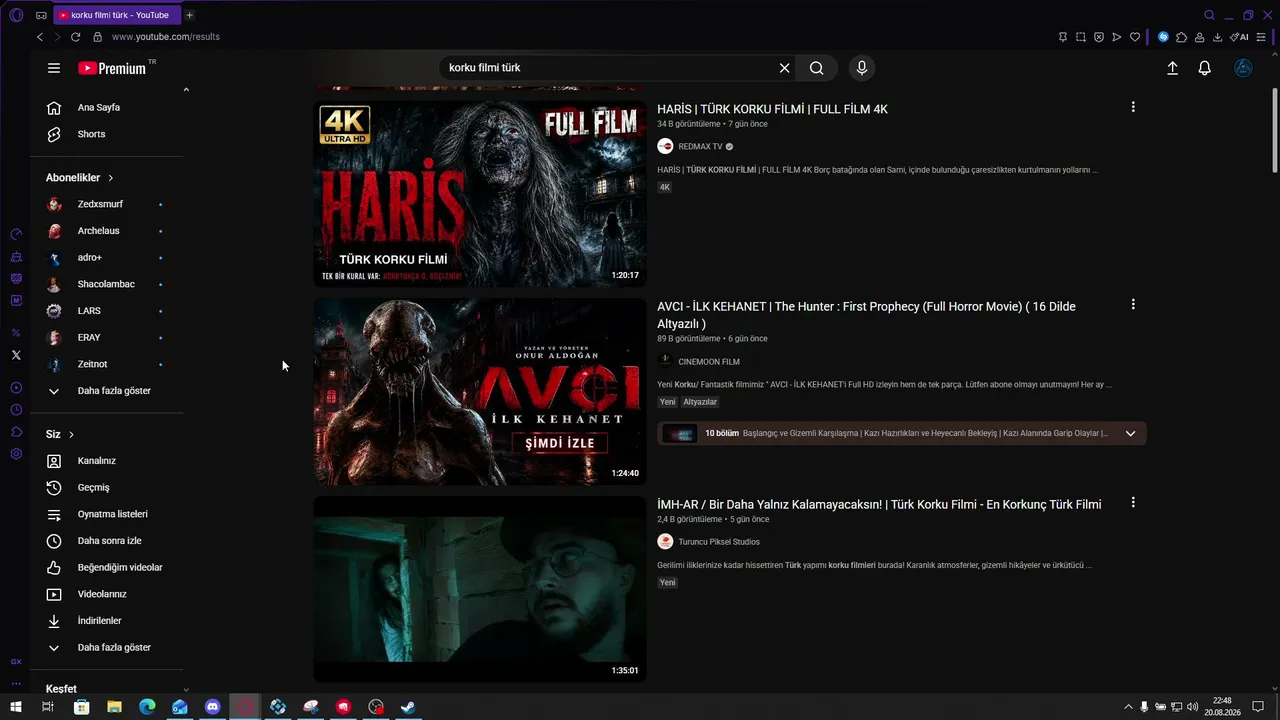Open the browser AI assistant button
The width and height of the screenshot is (1280, 720).
point(1240,37)
